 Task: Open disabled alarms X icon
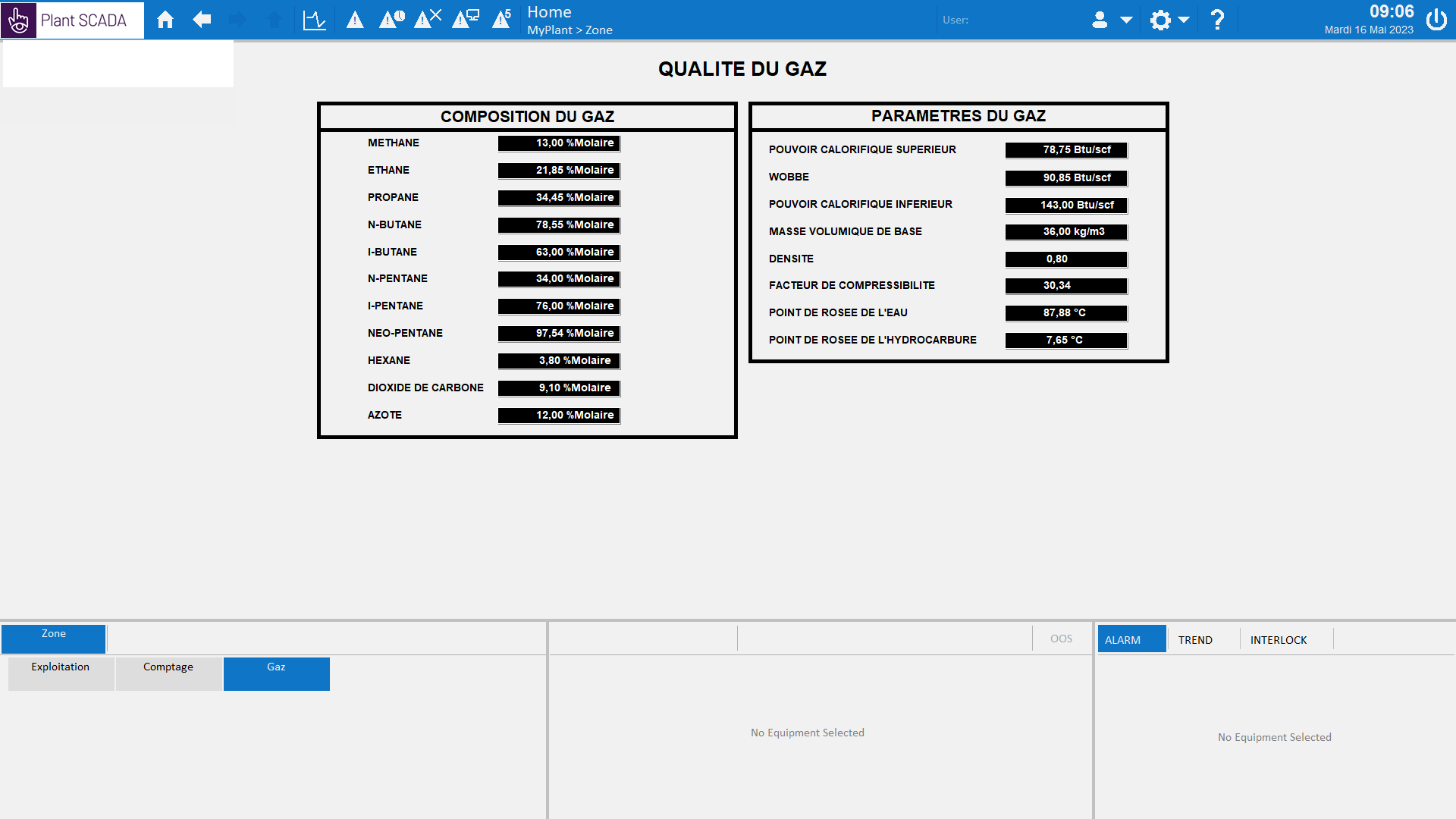428,20
